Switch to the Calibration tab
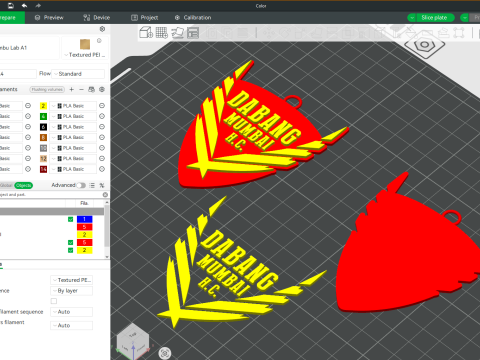Screen dimensions: 480x360 (x=193, y=18)
